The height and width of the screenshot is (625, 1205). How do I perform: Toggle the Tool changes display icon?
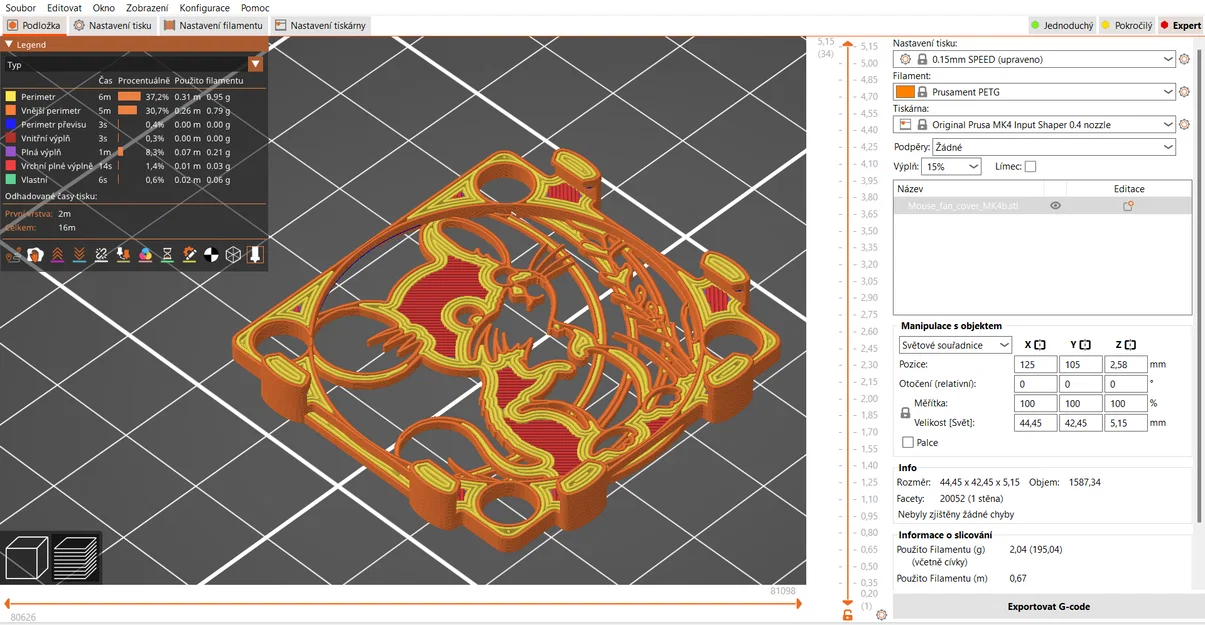(x=124, y=255)
